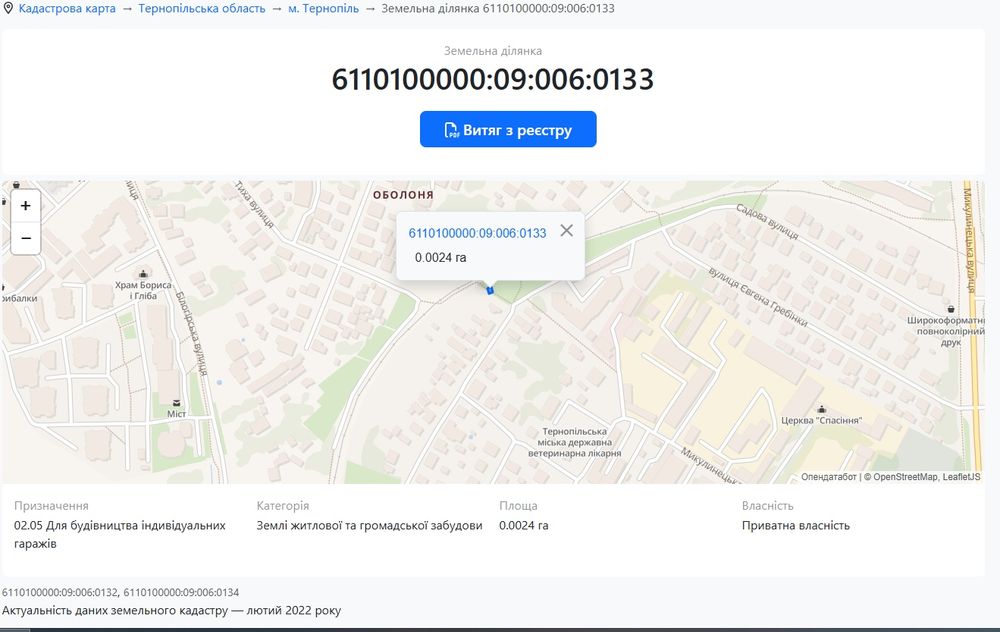The height and width of the screenshot is (632, 1000).
Task: Click the Тиха вулиця street label
Action: (254, 205)
